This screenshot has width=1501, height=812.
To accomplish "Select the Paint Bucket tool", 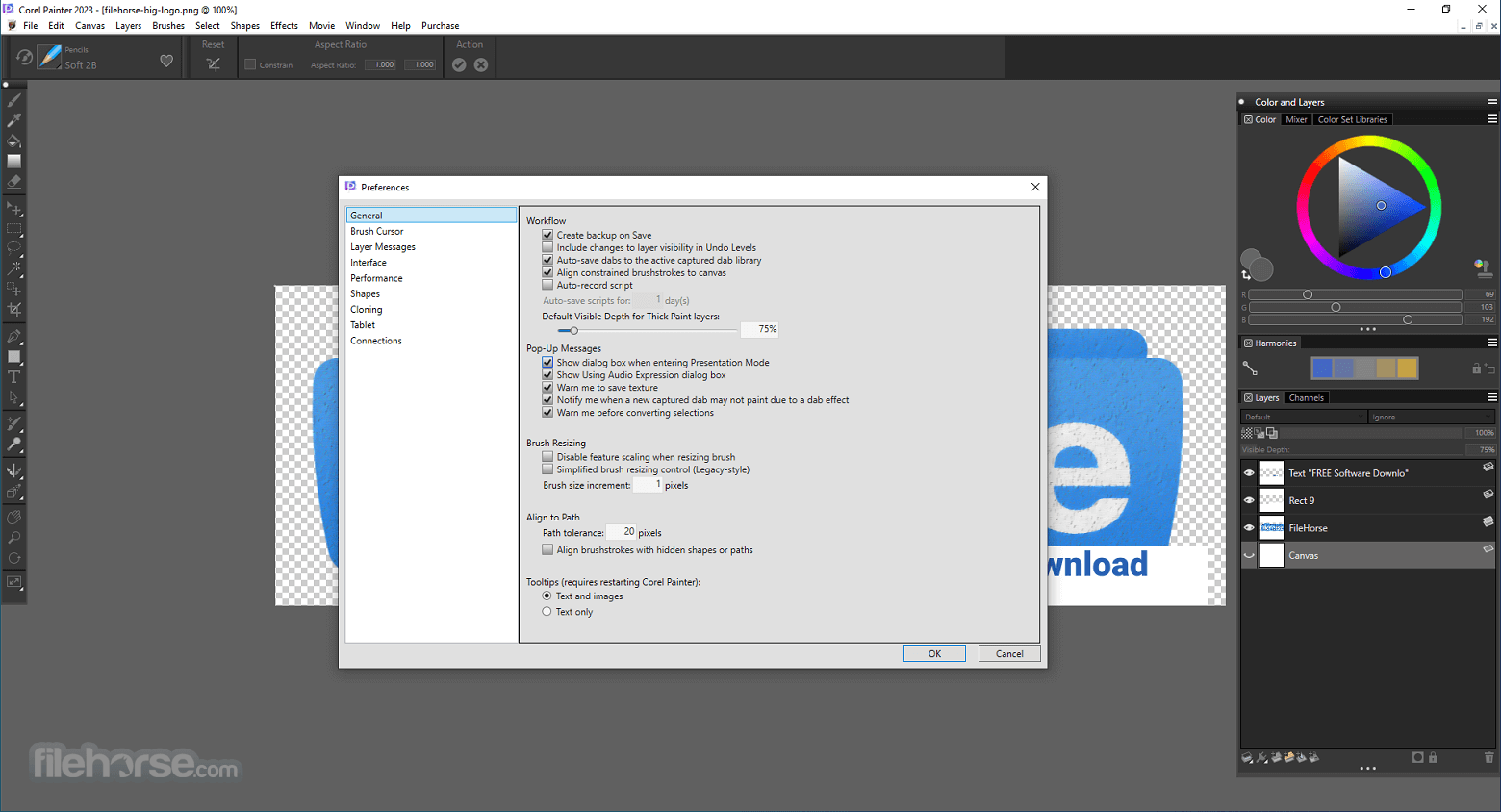I will tap(13, 140).
